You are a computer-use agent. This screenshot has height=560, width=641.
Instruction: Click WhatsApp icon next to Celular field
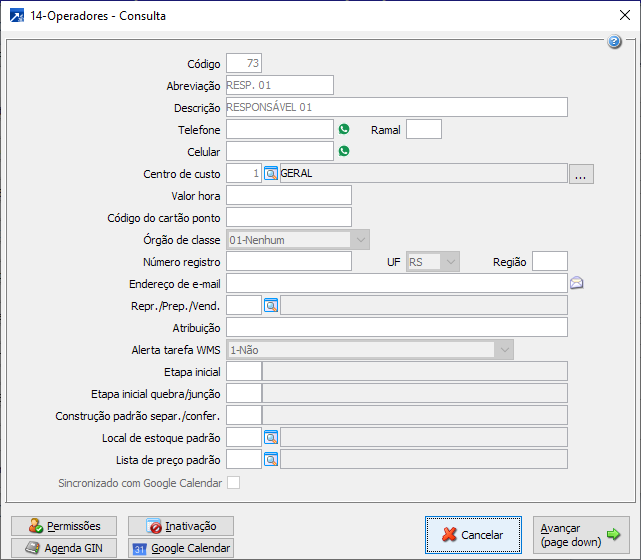(x=344, y=151)
